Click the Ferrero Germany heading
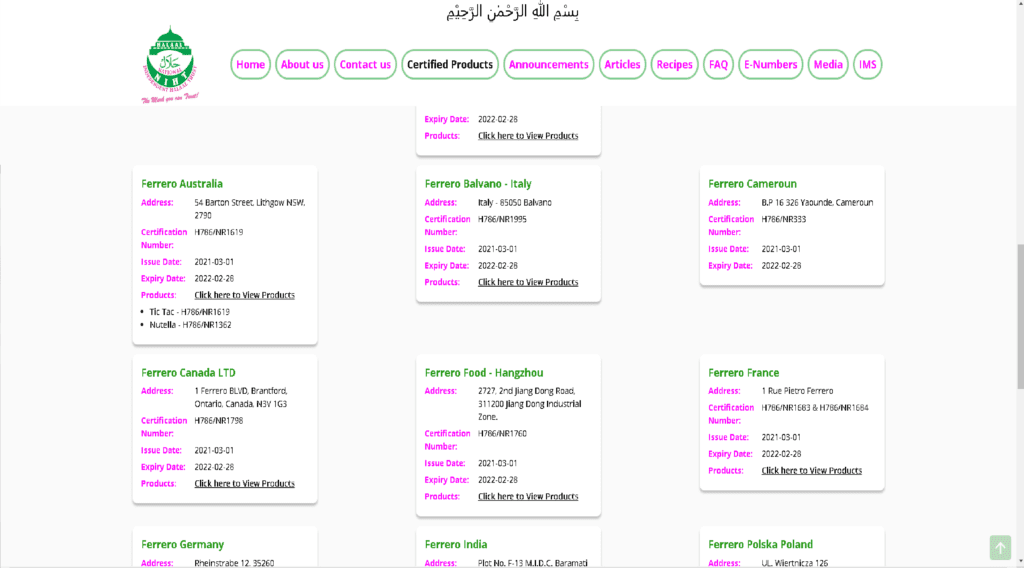This screenshot has width=1024, height=568. (182, 544)
